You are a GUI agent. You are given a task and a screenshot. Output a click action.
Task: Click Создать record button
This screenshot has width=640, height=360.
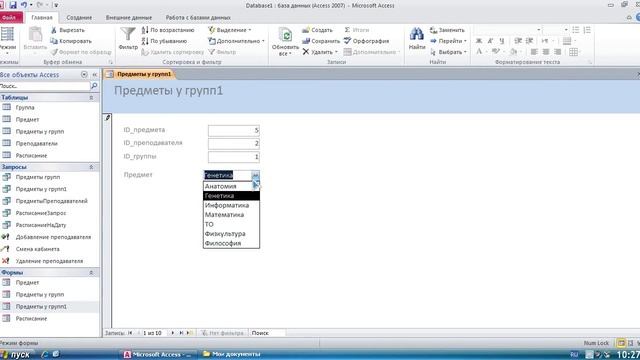[x=318, y=30]
